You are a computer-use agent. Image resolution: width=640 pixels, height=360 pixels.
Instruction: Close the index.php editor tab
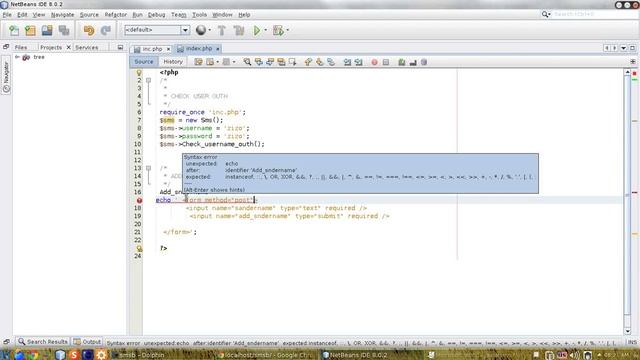(218, 49)
